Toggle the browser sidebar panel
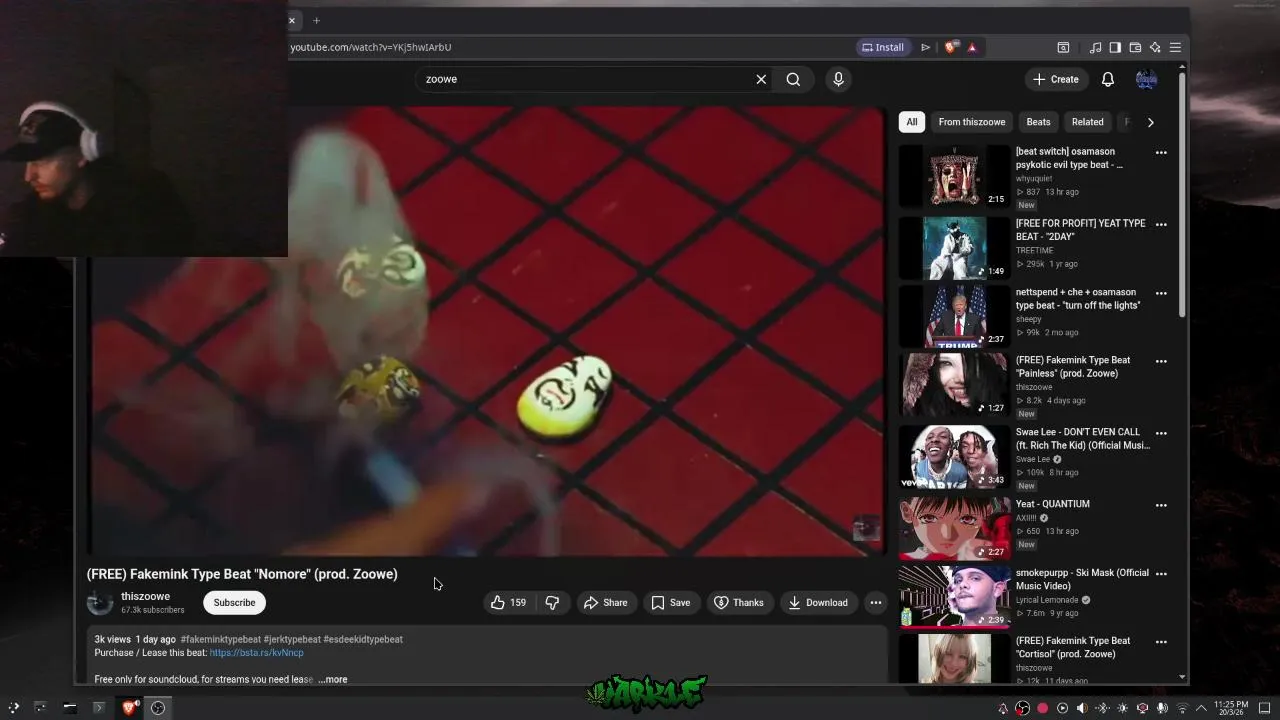This screenshot has width=1280, height=720. (1115, 47)
